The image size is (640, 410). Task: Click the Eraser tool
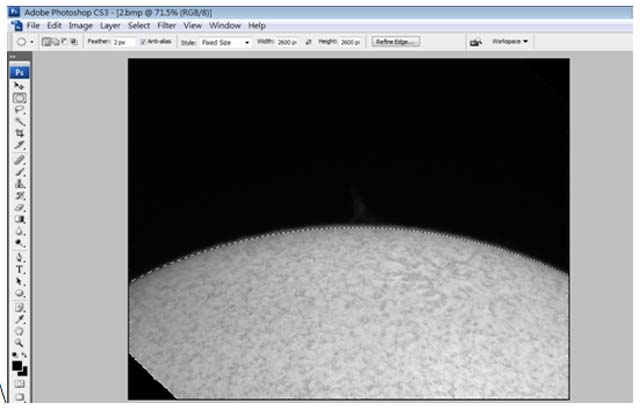19,207
